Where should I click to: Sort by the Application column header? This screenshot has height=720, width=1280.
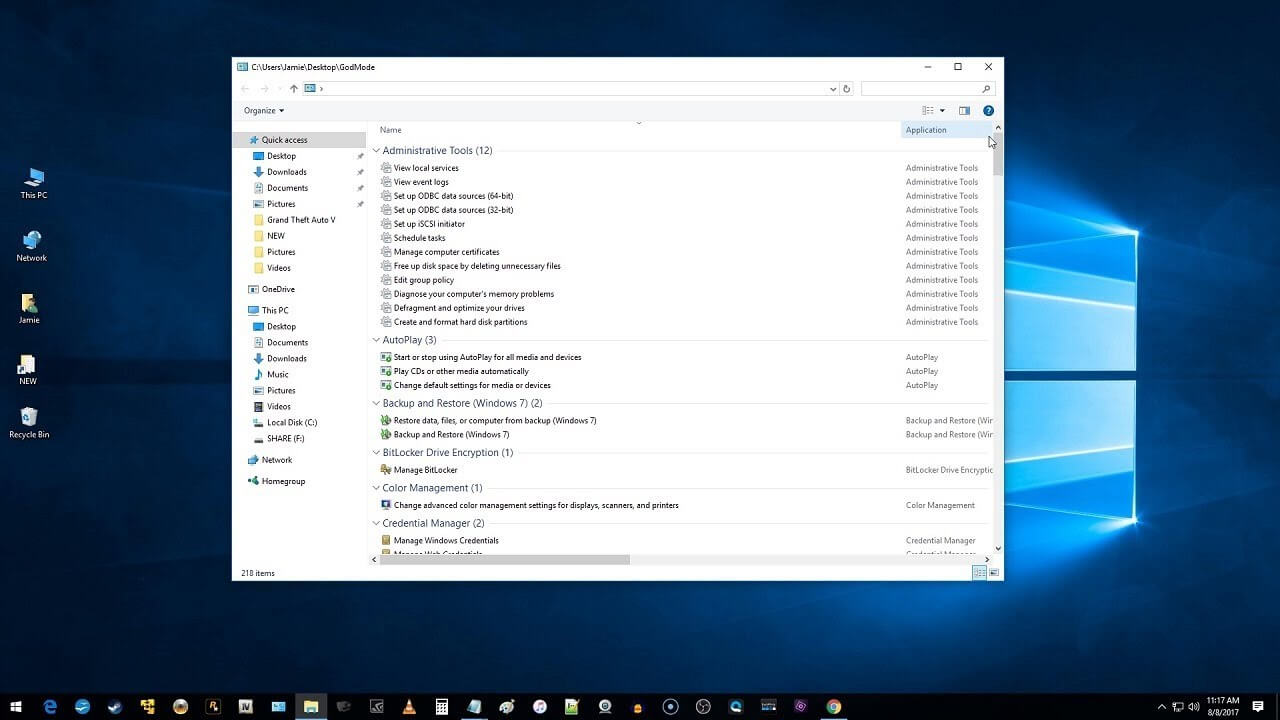click(945, 130)
